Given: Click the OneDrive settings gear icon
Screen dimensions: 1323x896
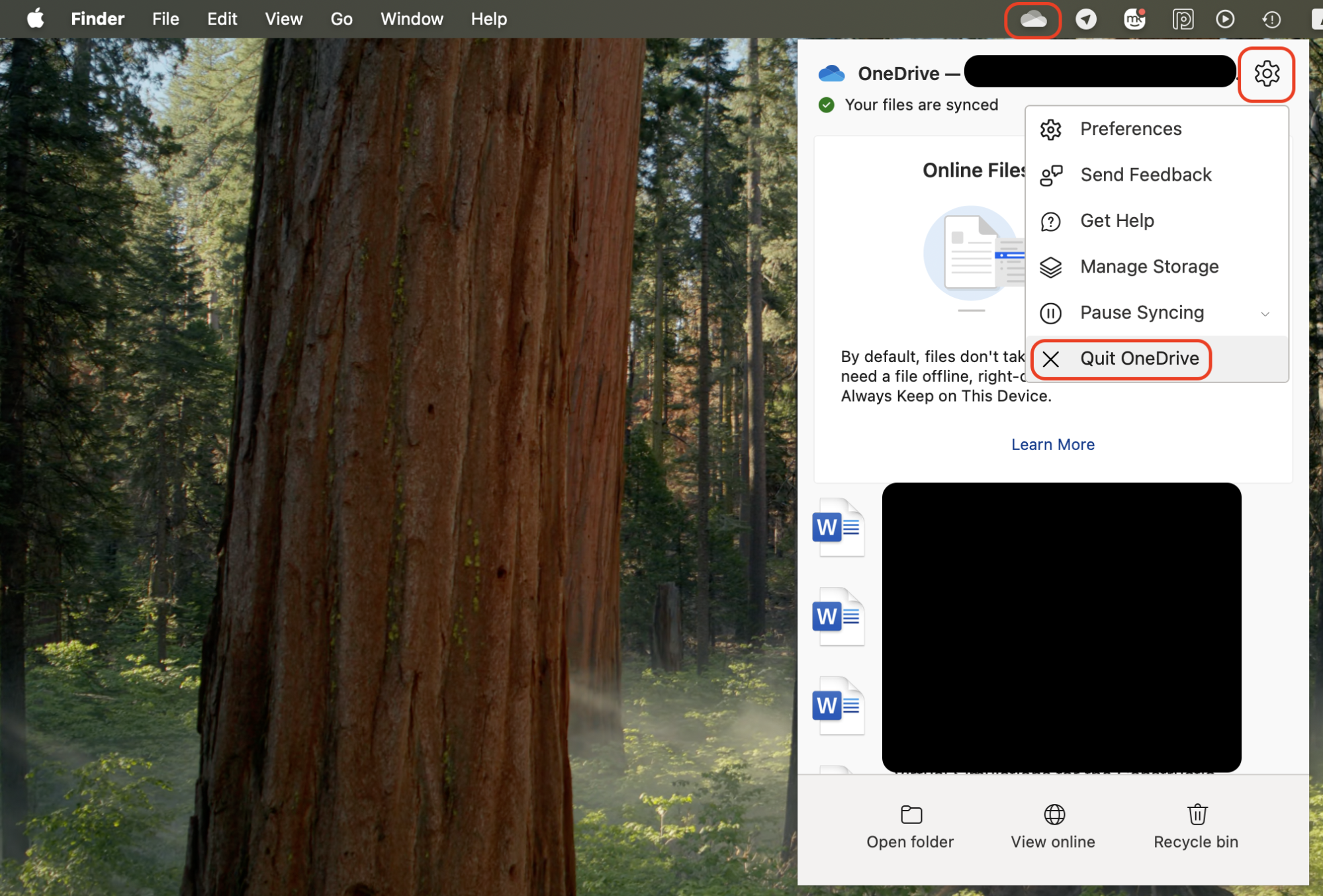Looking at the screenshot, I should click(1266, 74).
